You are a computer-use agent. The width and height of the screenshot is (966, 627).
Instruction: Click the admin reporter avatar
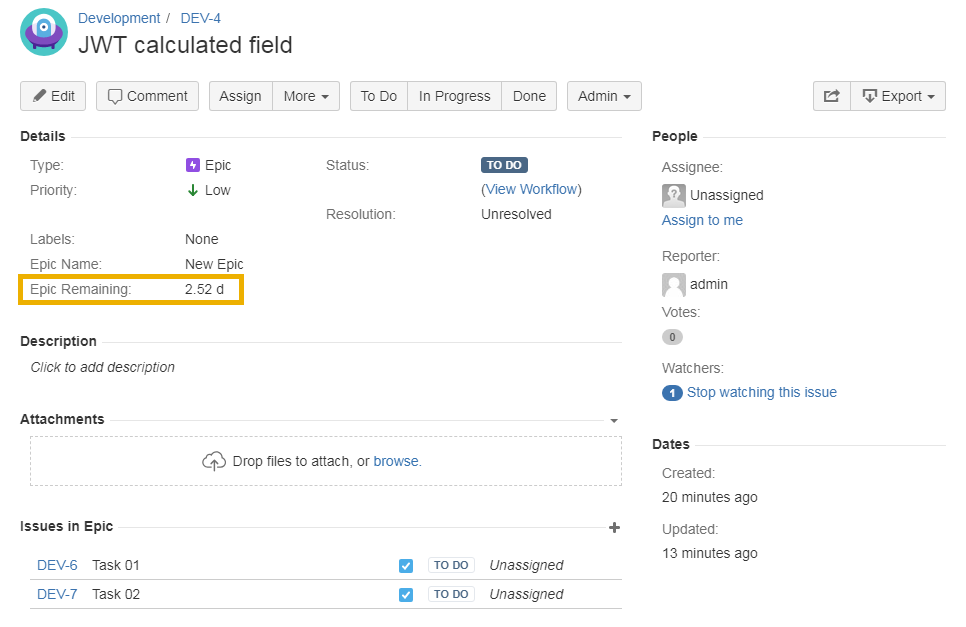coord(673,285)
